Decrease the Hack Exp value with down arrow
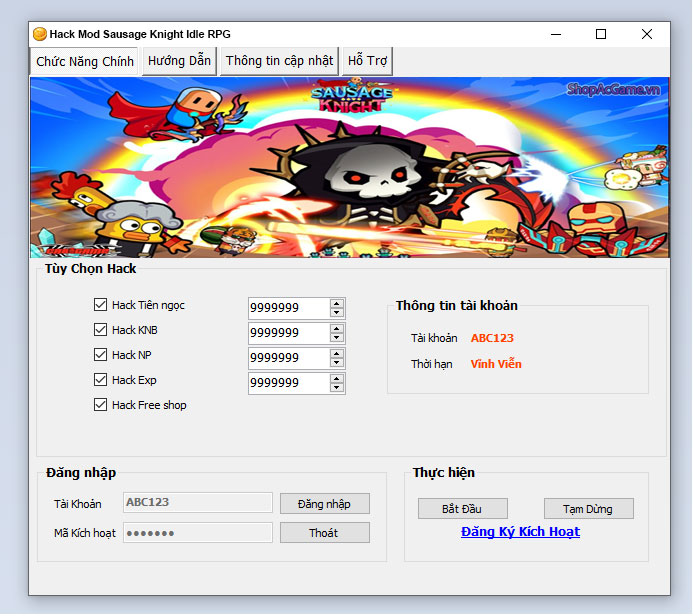 337,388
